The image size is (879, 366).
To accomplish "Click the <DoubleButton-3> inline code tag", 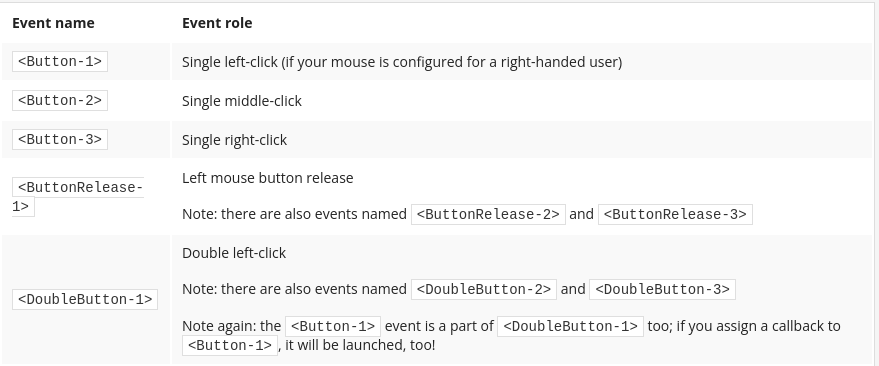I will tap(662, 289).
